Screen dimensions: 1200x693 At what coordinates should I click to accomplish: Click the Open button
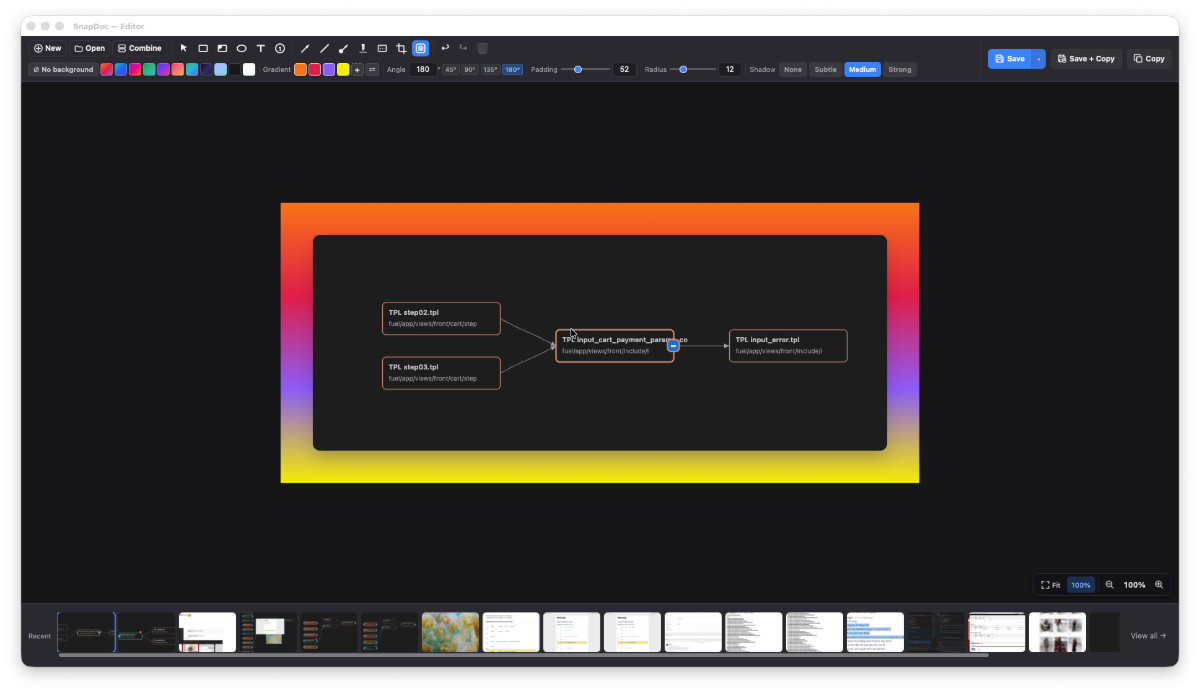pyautogui.click(x=90, y=48)
